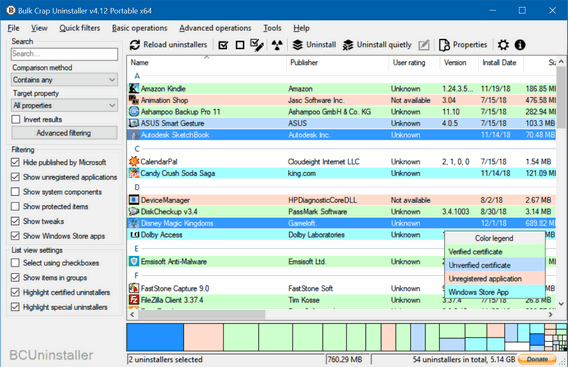Screen dimensions: 568x367
Task: Toggle the Show tweaks checkbox
Action: [x=15, y=221]
